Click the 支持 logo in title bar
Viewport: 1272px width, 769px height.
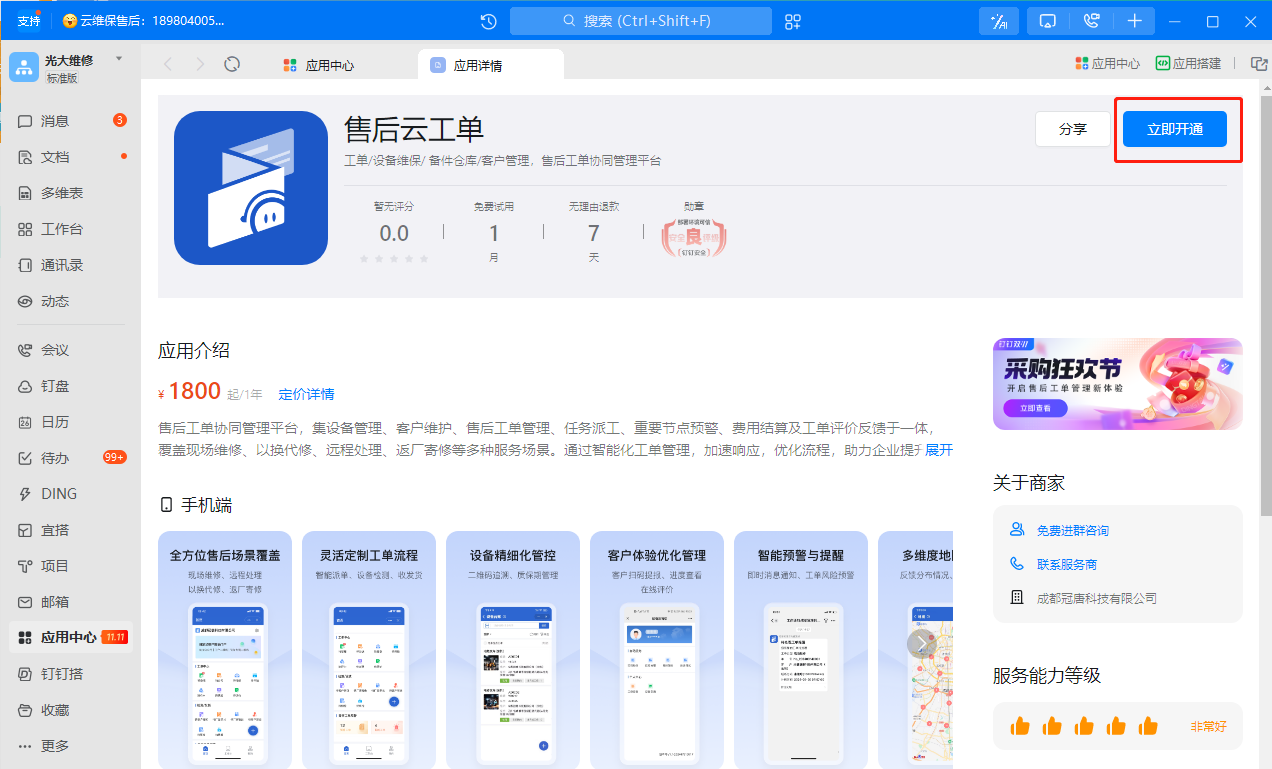click(x=28, y=21)
